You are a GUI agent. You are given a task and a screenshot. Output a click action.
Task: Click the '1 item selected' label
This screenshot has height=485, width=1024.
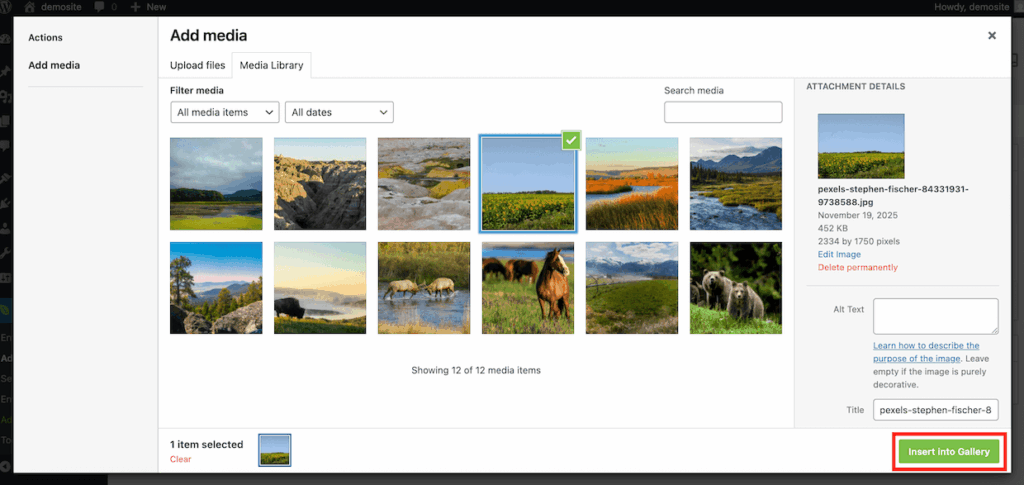coord(206,445)
